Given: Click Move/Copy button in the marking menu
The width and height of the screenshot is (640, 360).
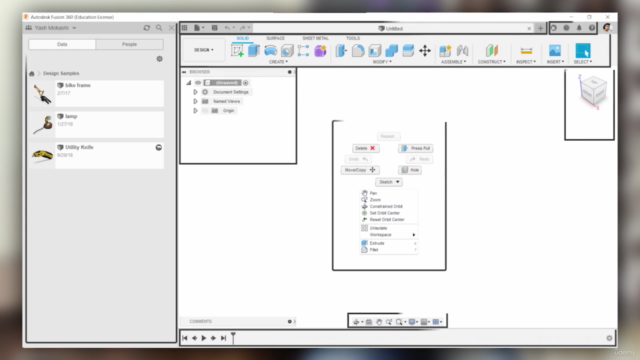Looking at the screenshot, I should [x=360, y=170].
